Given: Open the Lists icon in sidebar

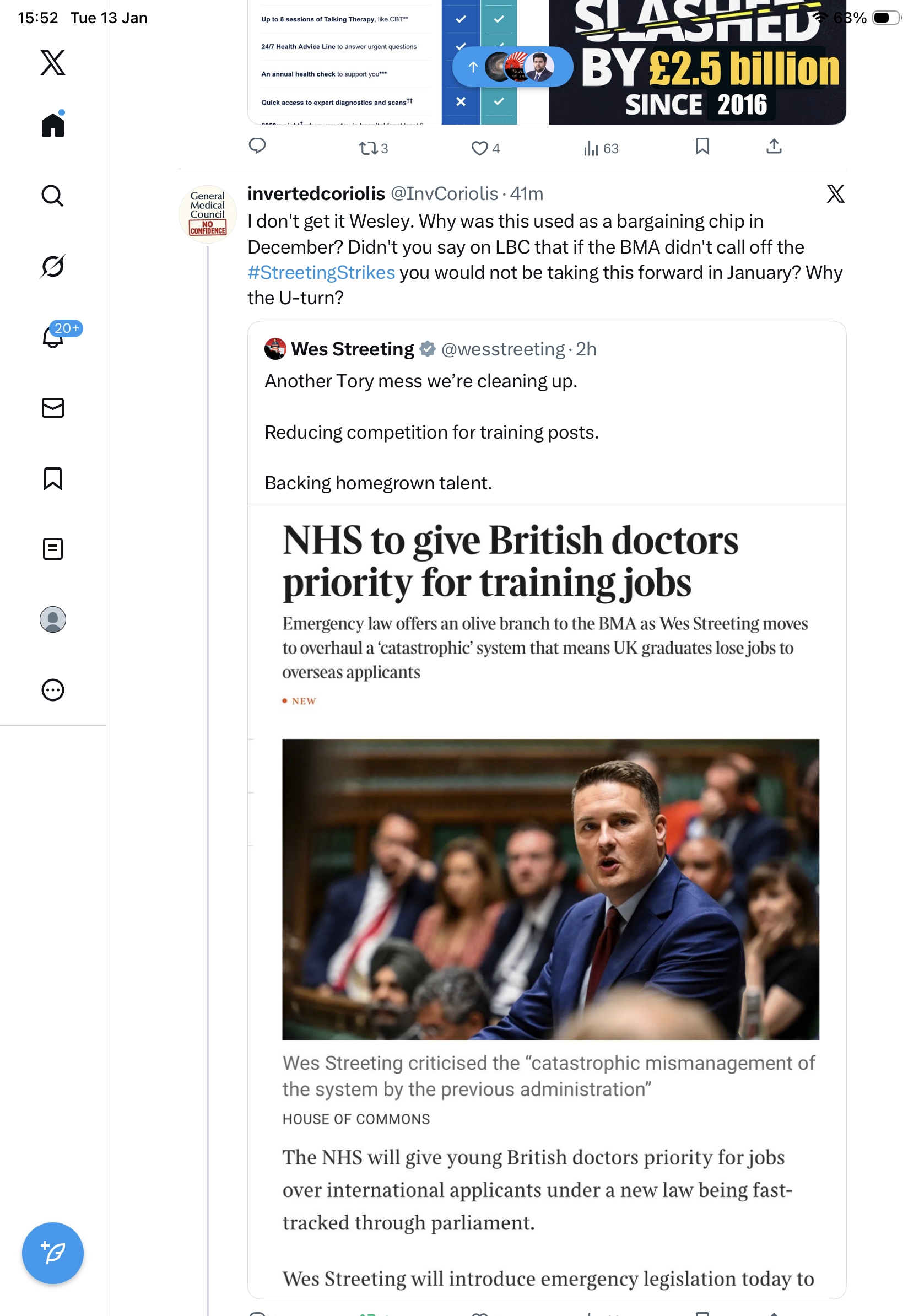Looking at the screenshot, I should (x=53, y=548).
